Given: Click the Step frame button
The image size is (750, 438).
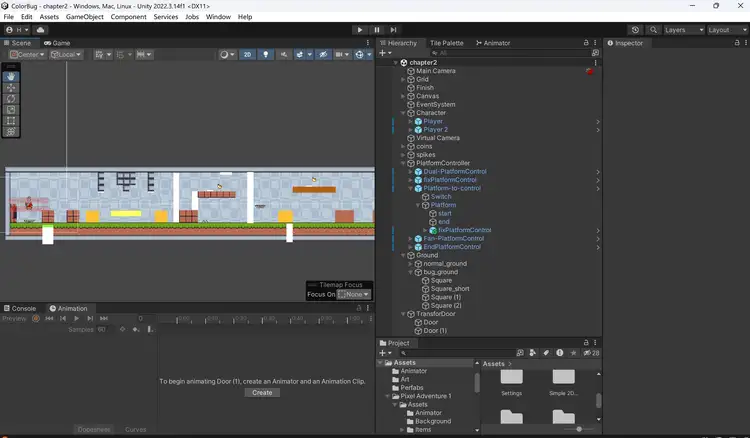Looking at the screenshot, I should pyautogui.click(x=394, y=30).
